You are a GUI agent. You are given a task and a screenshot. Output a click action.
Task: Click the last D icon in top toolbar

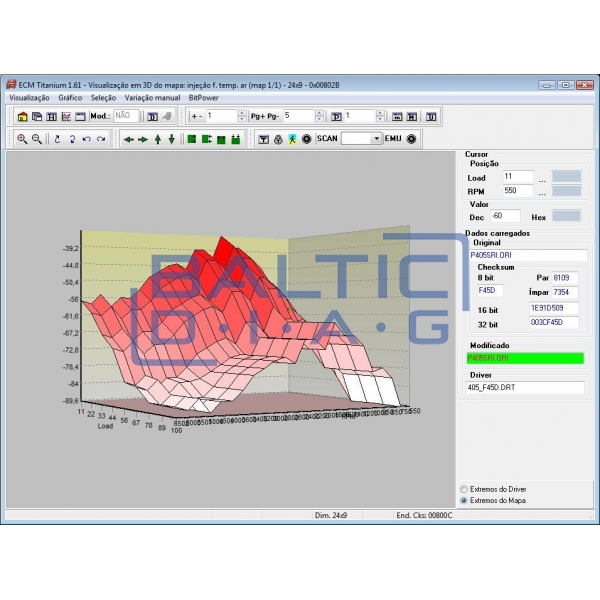pos(431,116)
